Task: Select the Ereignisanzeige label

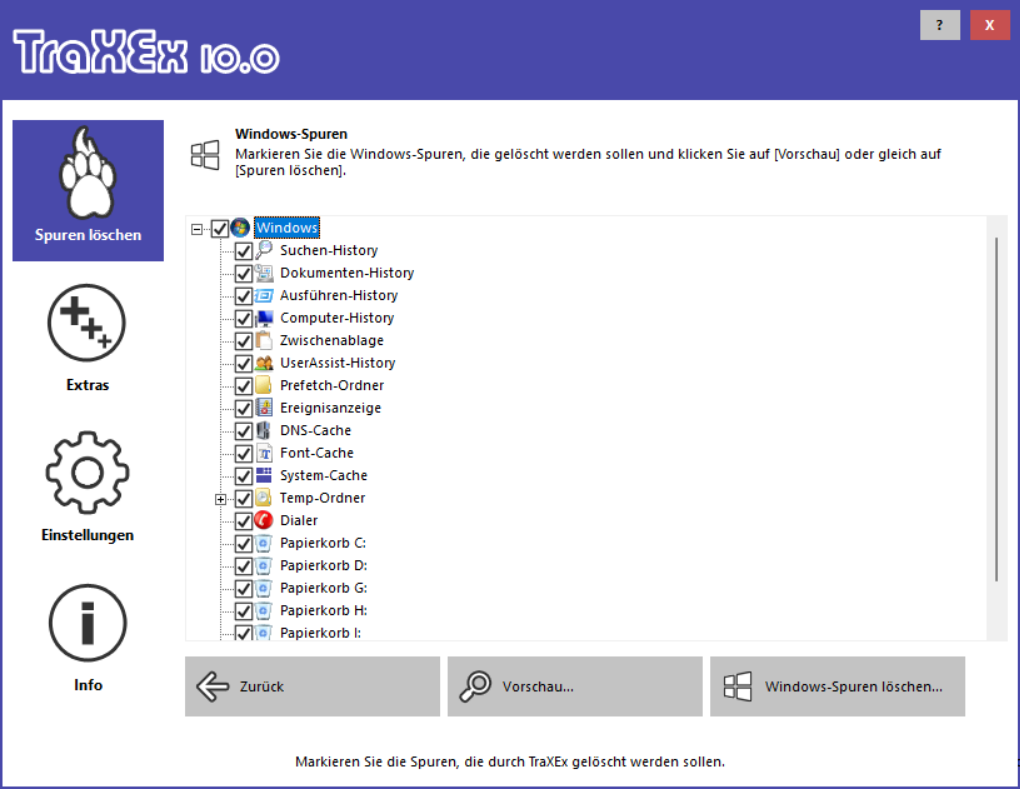Action: point(330,408)
